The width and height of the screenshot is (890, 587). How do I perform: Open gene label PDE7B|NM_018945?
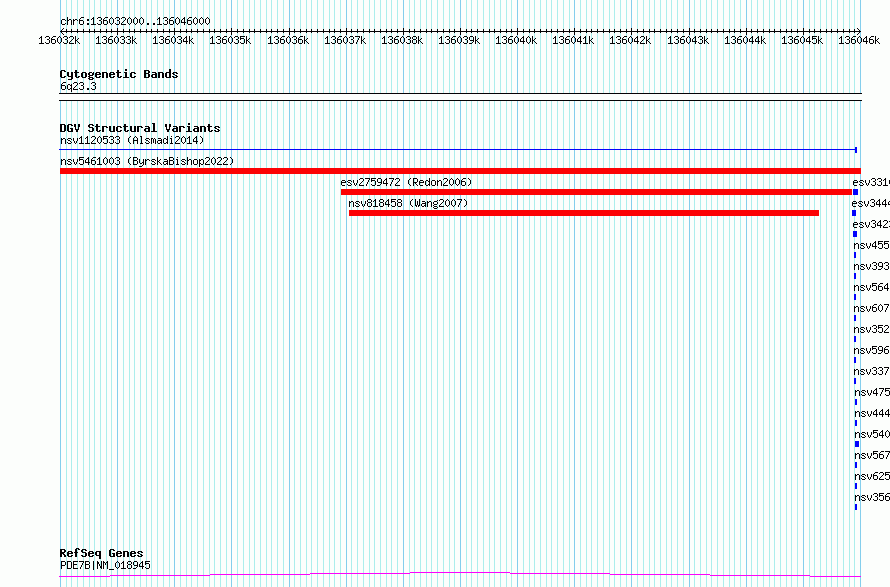(x=105, y=565)
